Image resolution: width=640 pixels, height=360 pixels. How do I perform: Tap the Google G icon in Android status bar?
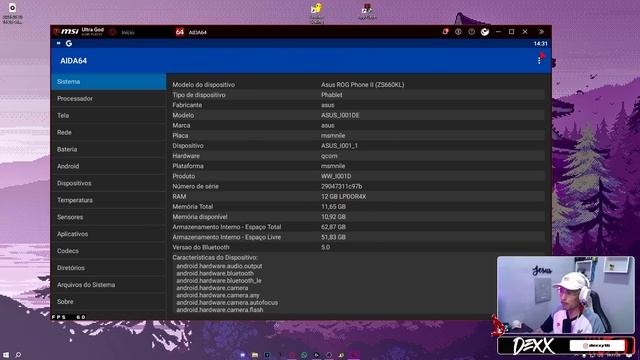[x=69, y=43]
